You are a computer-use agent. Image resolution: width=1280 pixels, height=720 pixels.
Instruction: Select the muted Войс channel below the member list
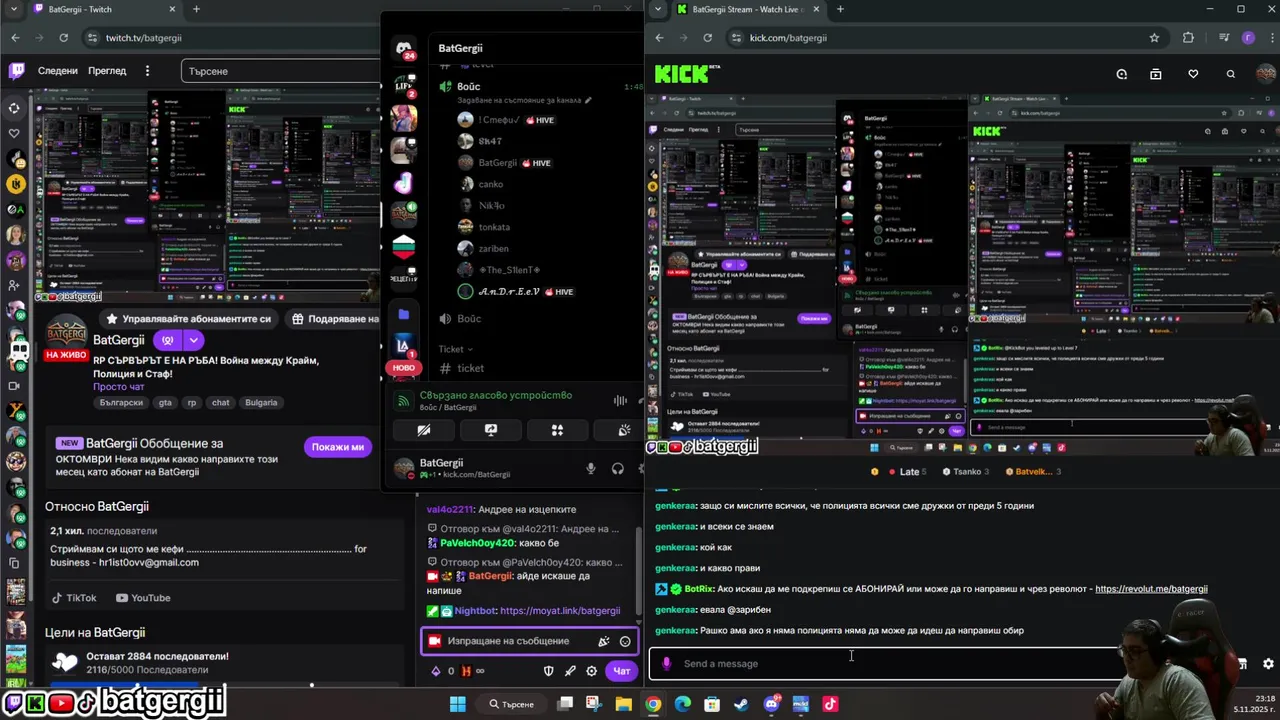coord(468,318)
